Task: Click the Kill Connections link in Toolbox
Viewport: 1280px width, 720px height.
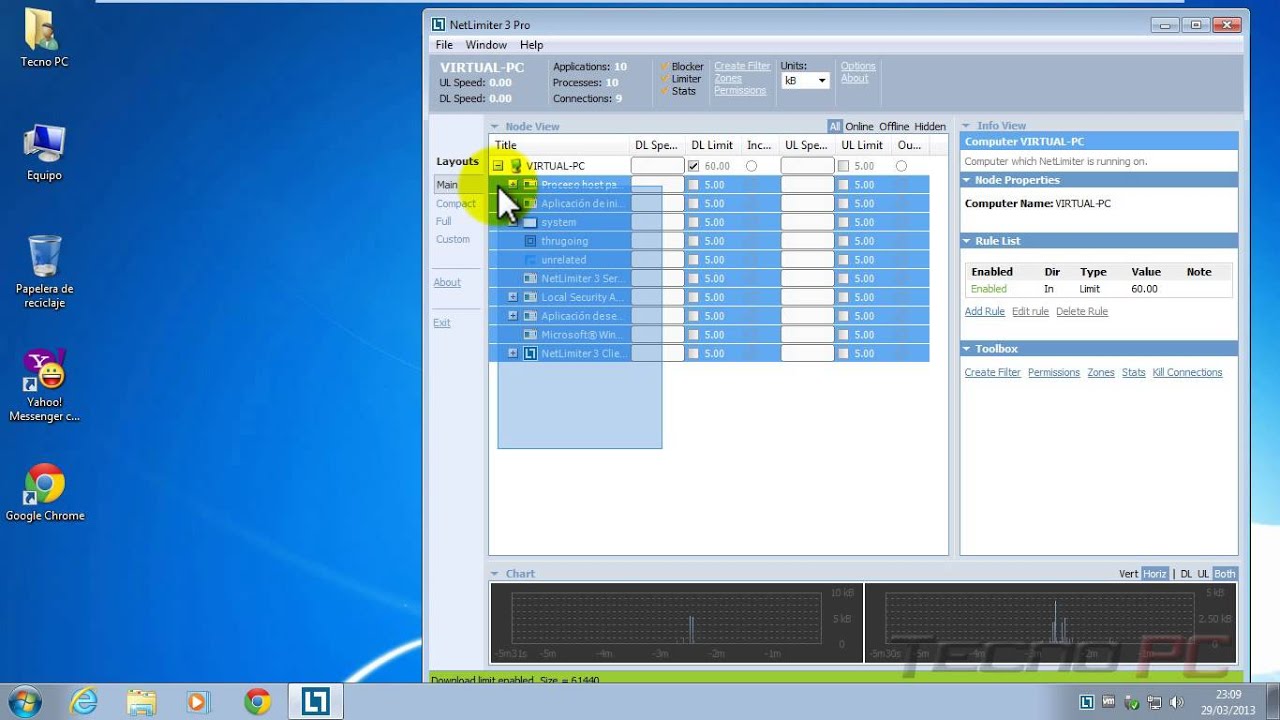Action: click(x=1187, y=373)
